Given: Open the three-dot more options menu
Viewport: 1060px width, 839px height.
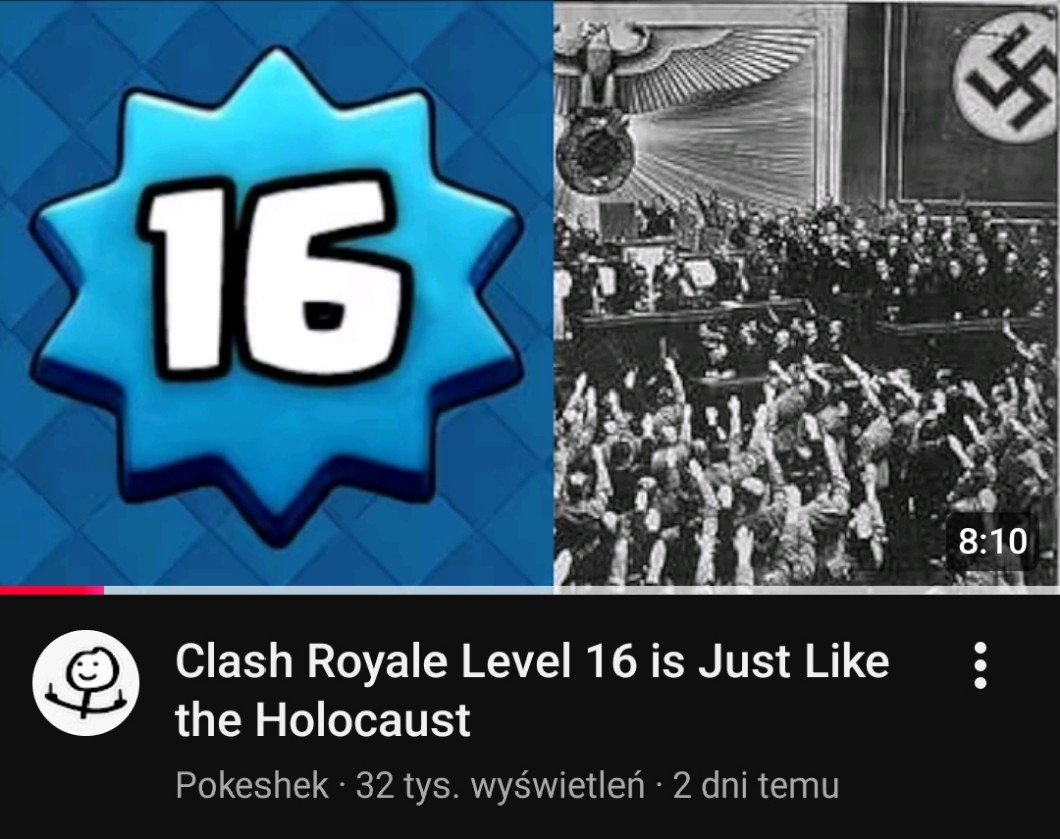Looking at the screenshot, I should [x=980, y=665].
